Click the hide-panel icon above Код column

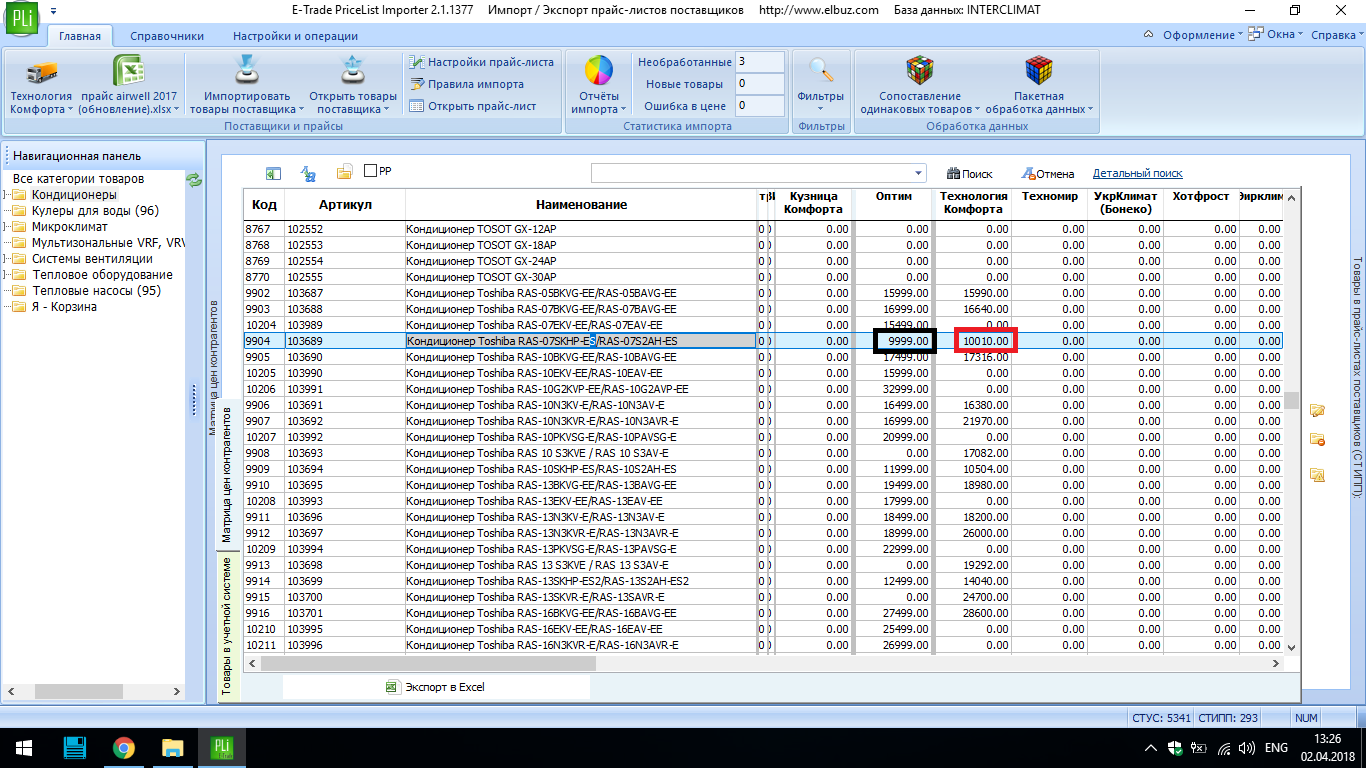pyautogui.click(x=273, y=173)
